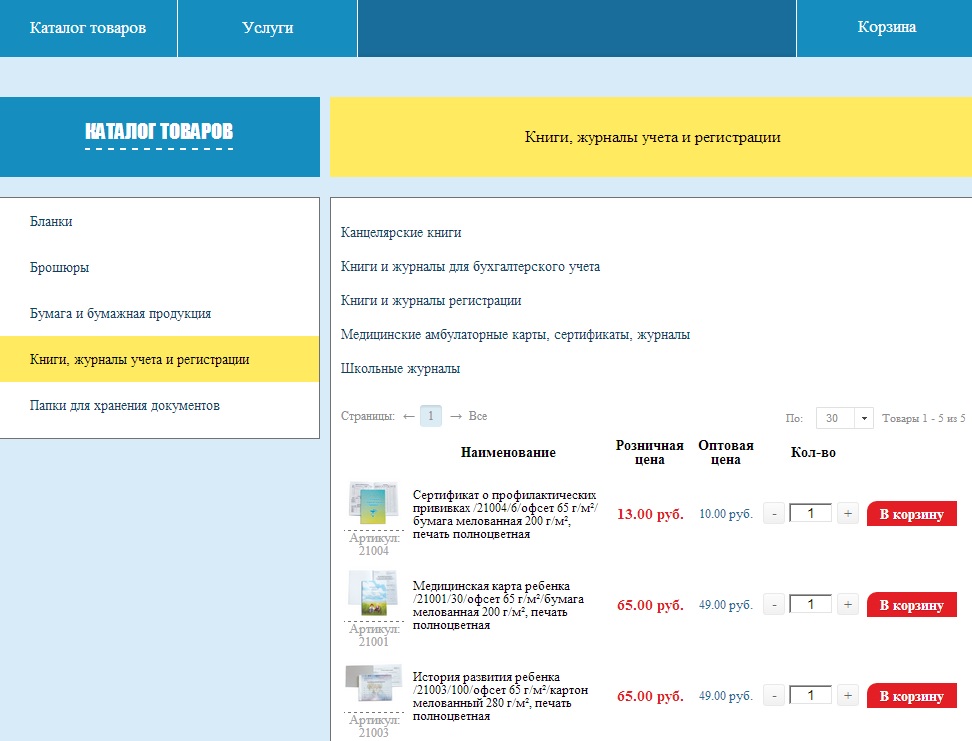
Task: Click quantity field for Сертификат о прививках
Action: pyautogui.click(x=810, y=514)
